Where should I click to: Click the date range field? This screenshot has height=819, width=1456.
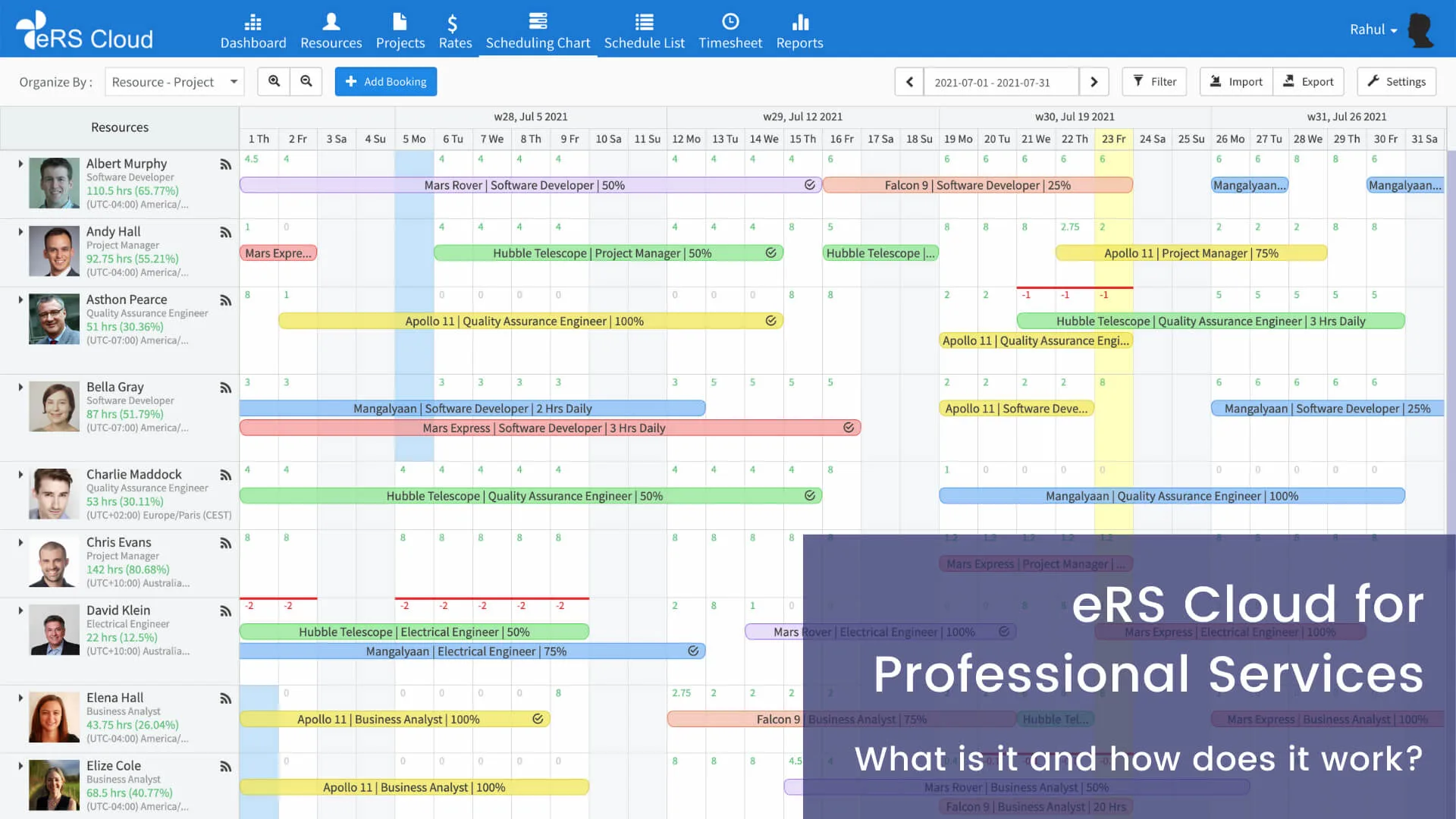[x=1001, y=81]
